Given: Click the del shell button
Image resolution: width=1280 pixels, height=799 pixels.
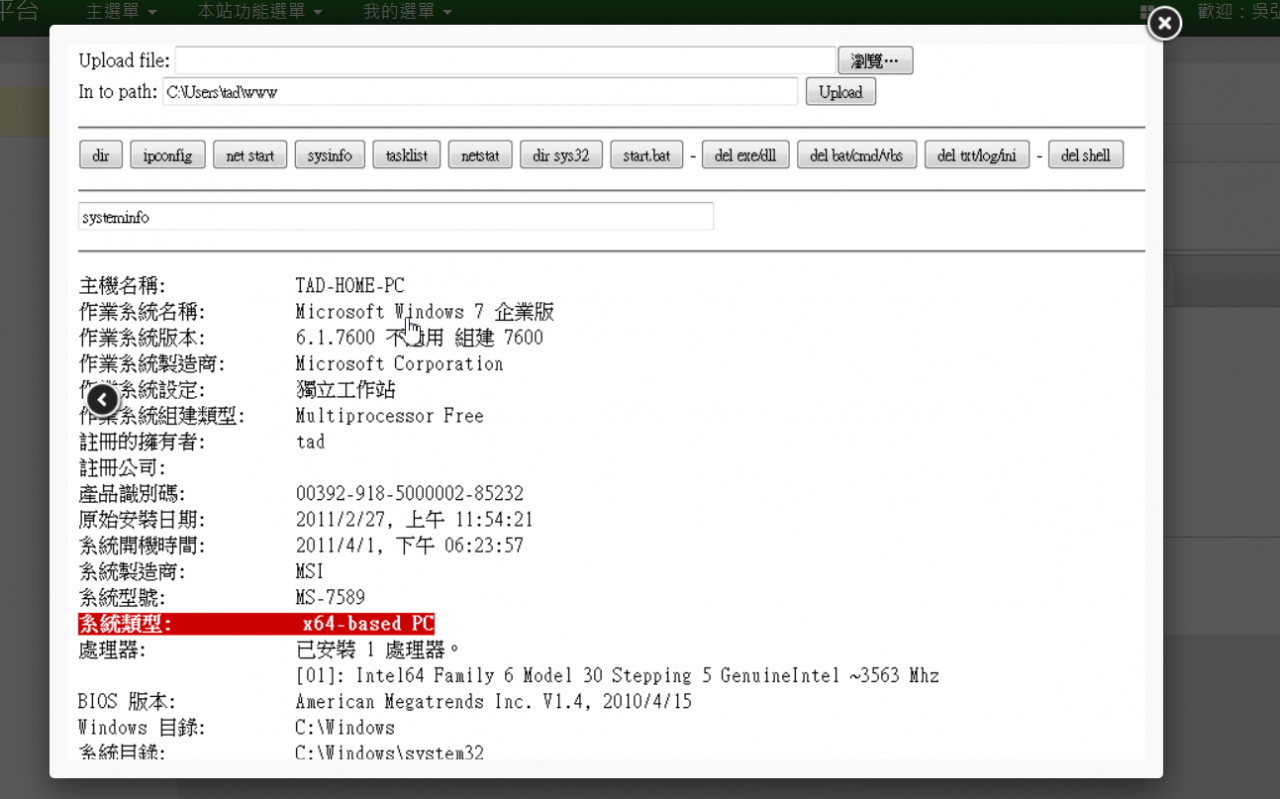Looking at the screenshot, I should pyautogui.click(x=1085, y=155).
